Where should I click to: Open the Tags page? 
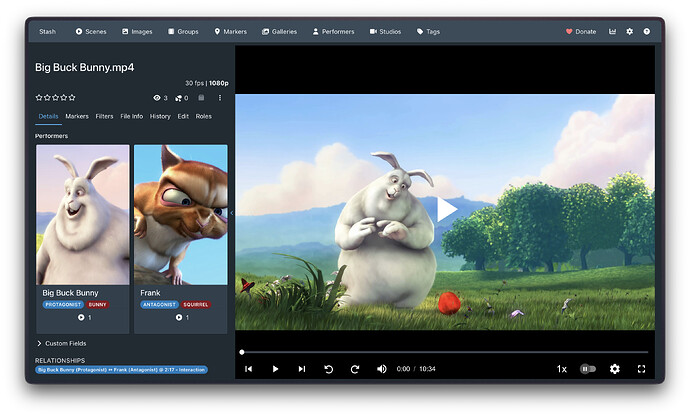pyautogui.click(x=428, y=32)
